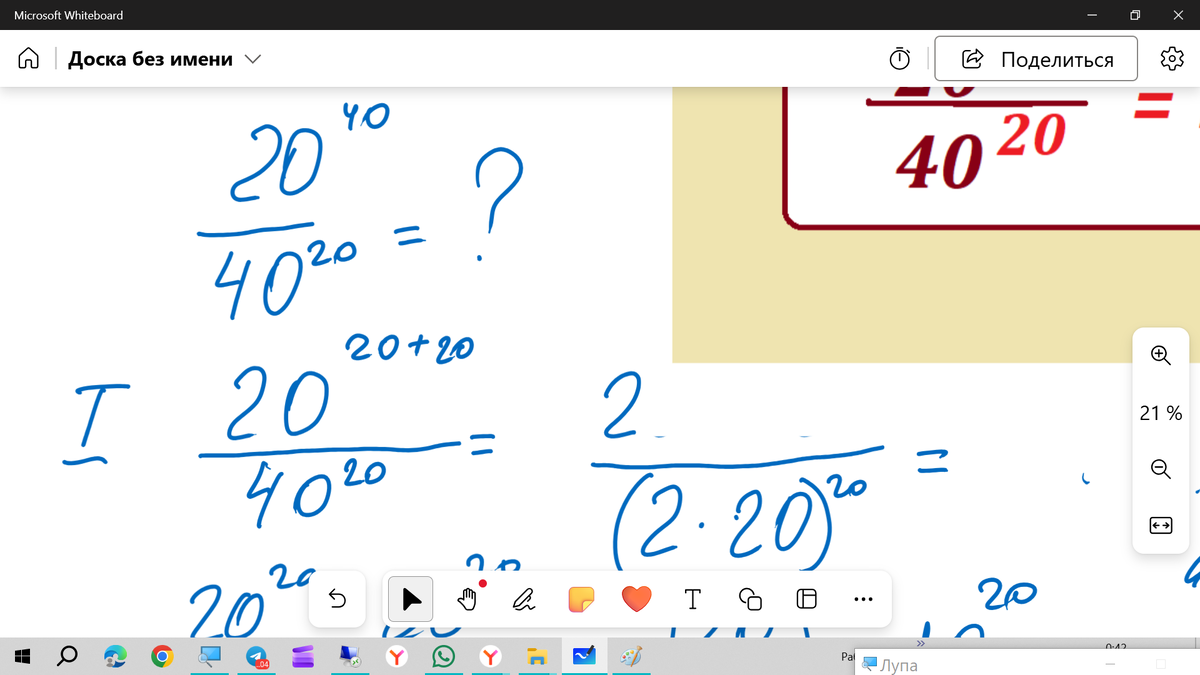
Task: Click the Лупа magnifier window title
Action: point(898,665)
